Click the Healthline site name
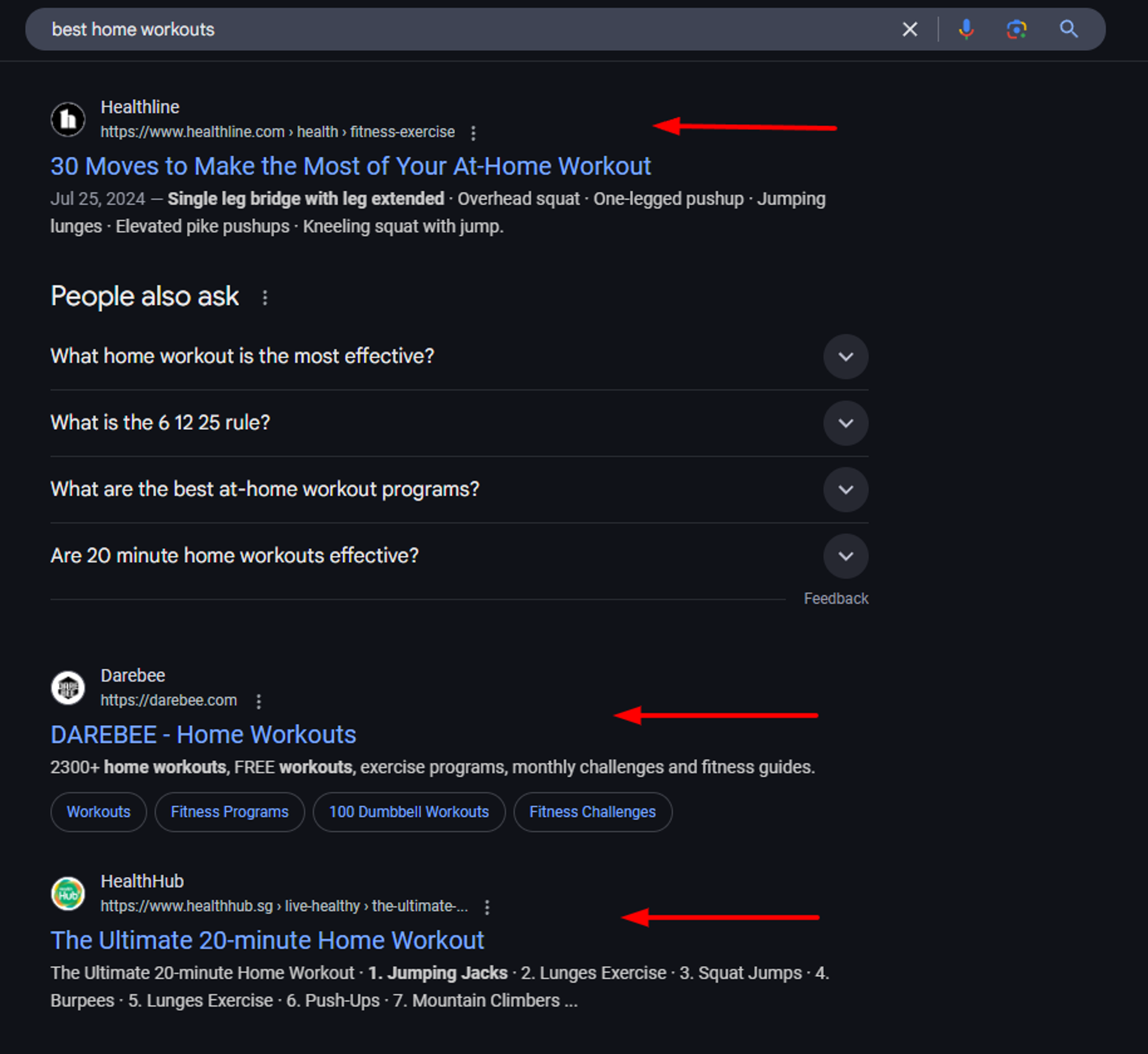 [x=140, y=107]
